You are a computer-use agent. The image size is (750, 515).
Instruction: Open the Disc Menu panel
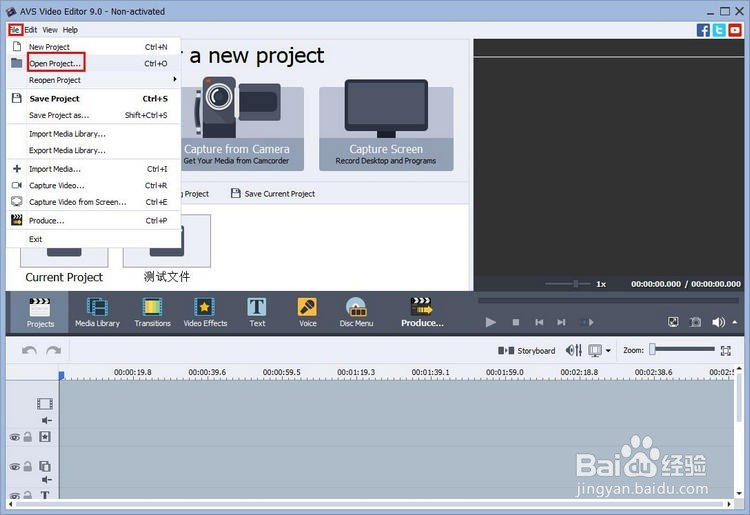[356, 312]
